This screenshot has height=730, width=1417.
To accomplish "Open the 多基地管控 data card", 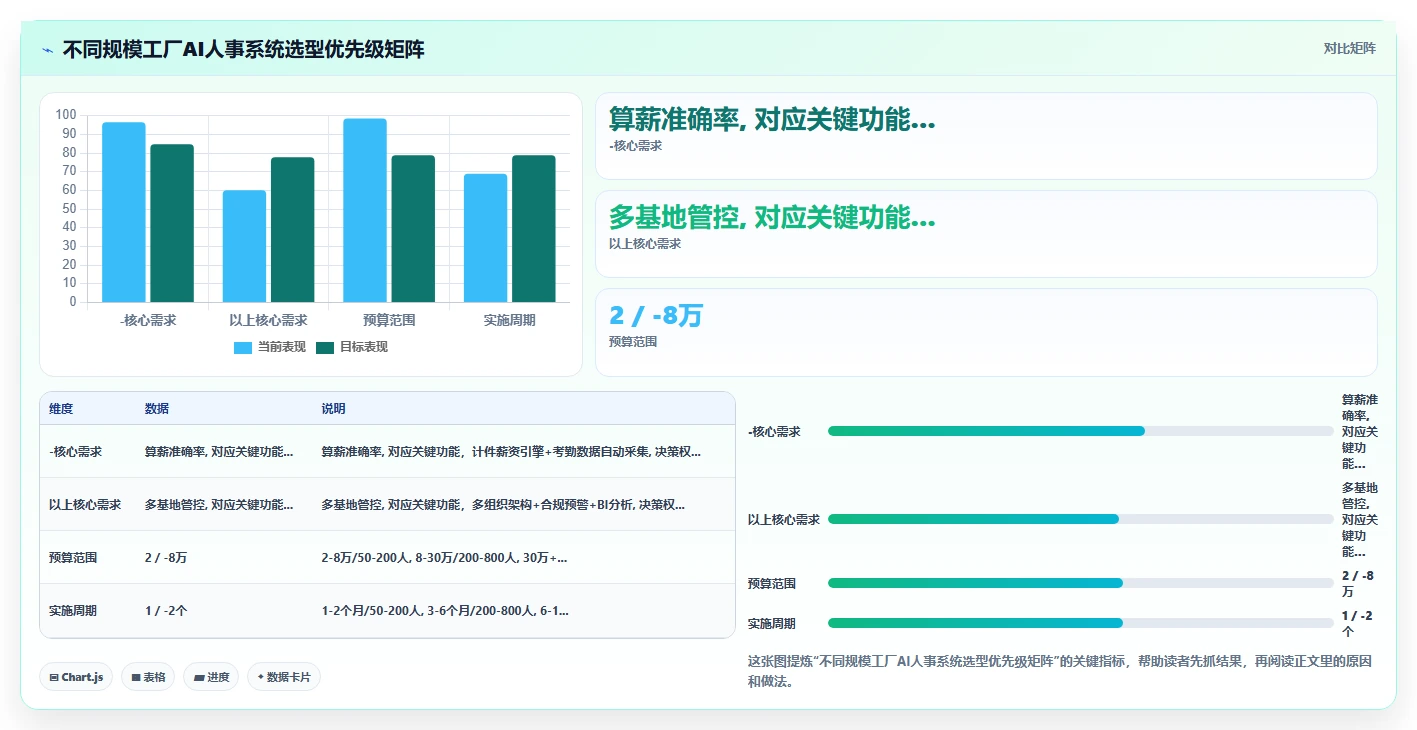I will 986,234.
